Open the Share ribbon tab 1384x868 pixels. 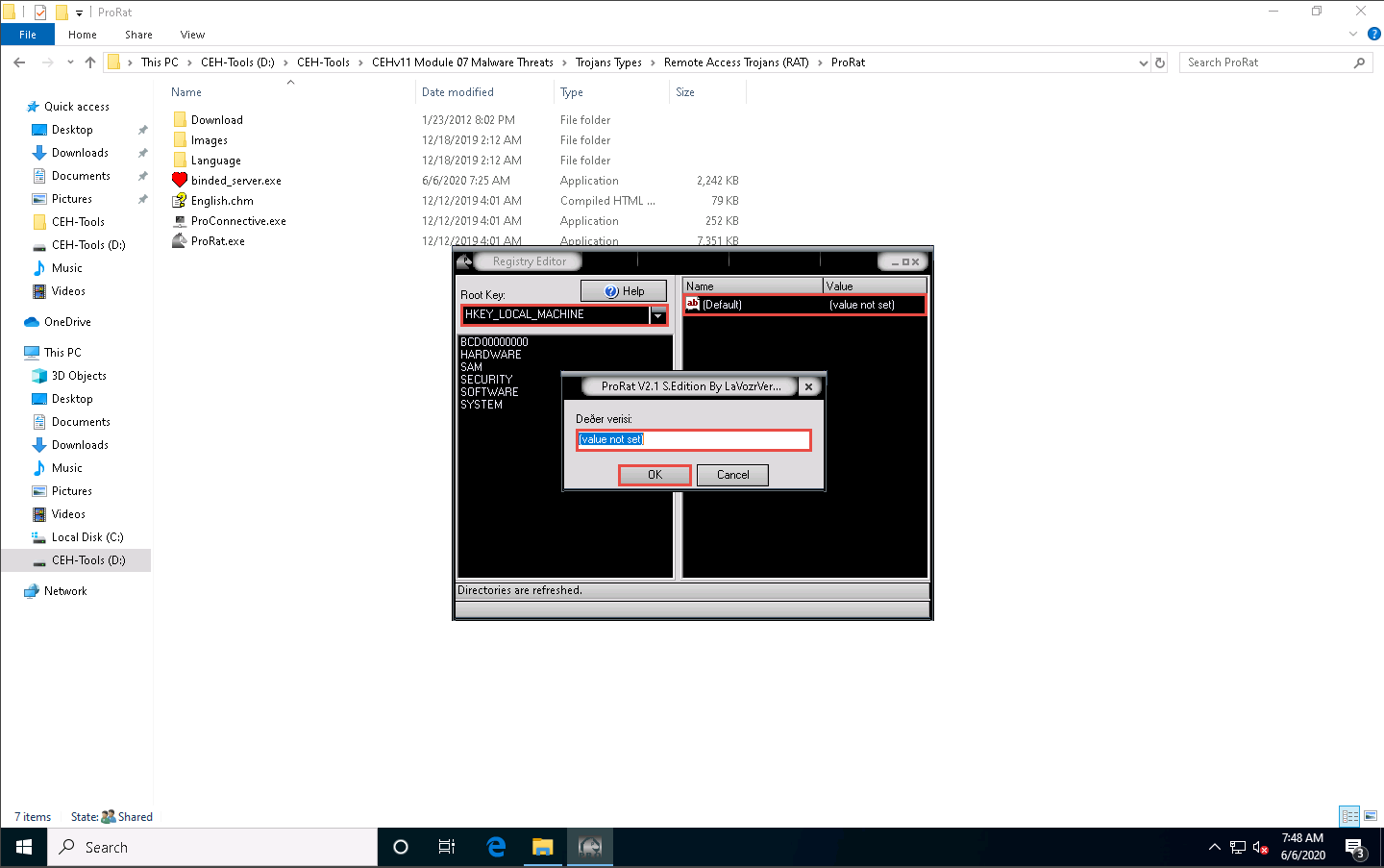tap(138, 35)
